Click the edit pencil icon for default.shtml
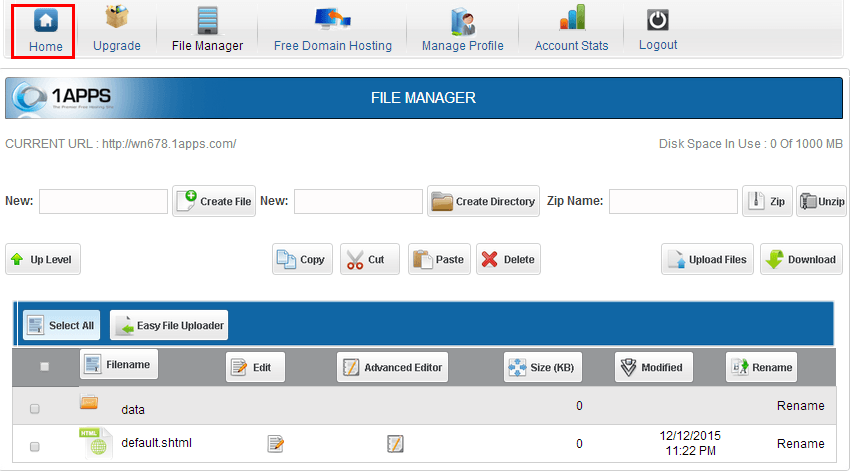The width and height of the screenshot is (850, 474). pos(275,443)
